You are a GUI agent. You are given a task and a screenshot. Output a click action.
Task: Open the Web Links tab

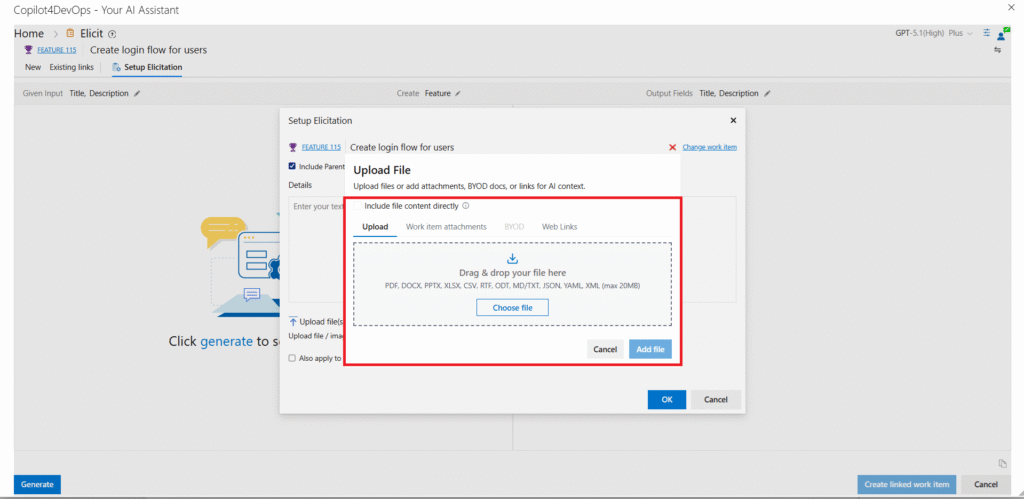coord(559,227)
